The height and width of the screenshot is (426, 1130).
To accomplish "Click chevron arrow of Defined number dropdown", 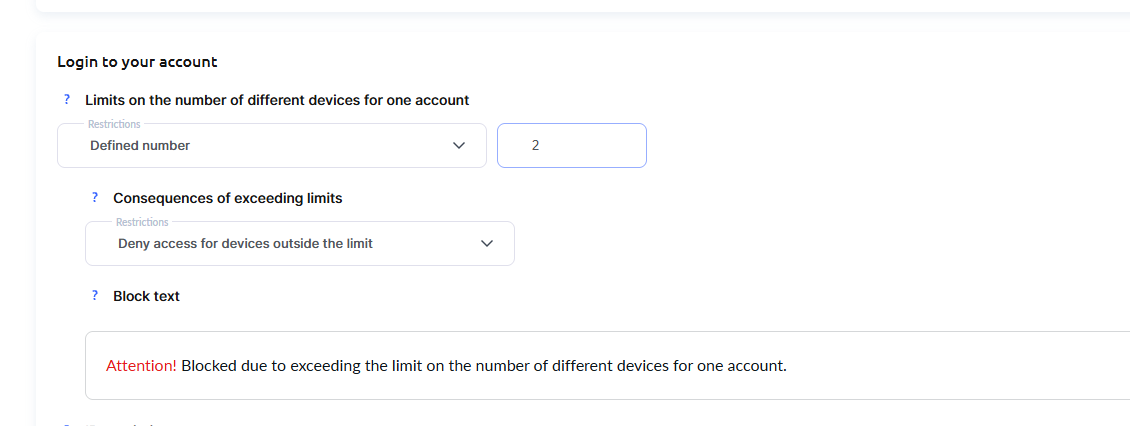I will (459, 146).
